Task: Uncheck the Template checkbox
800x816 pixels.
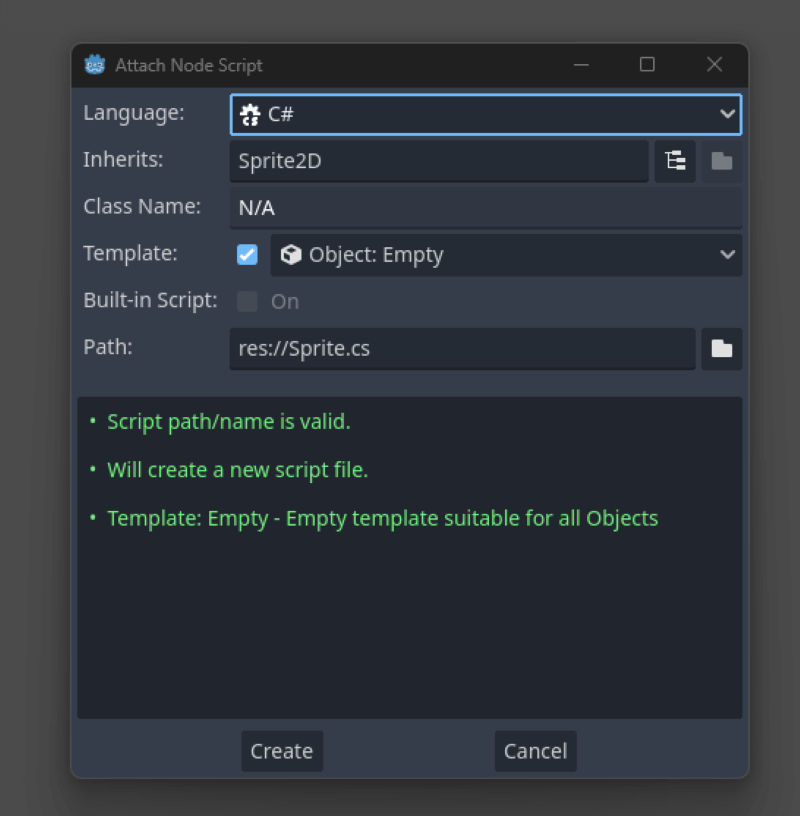Action: tap(246, 254)
